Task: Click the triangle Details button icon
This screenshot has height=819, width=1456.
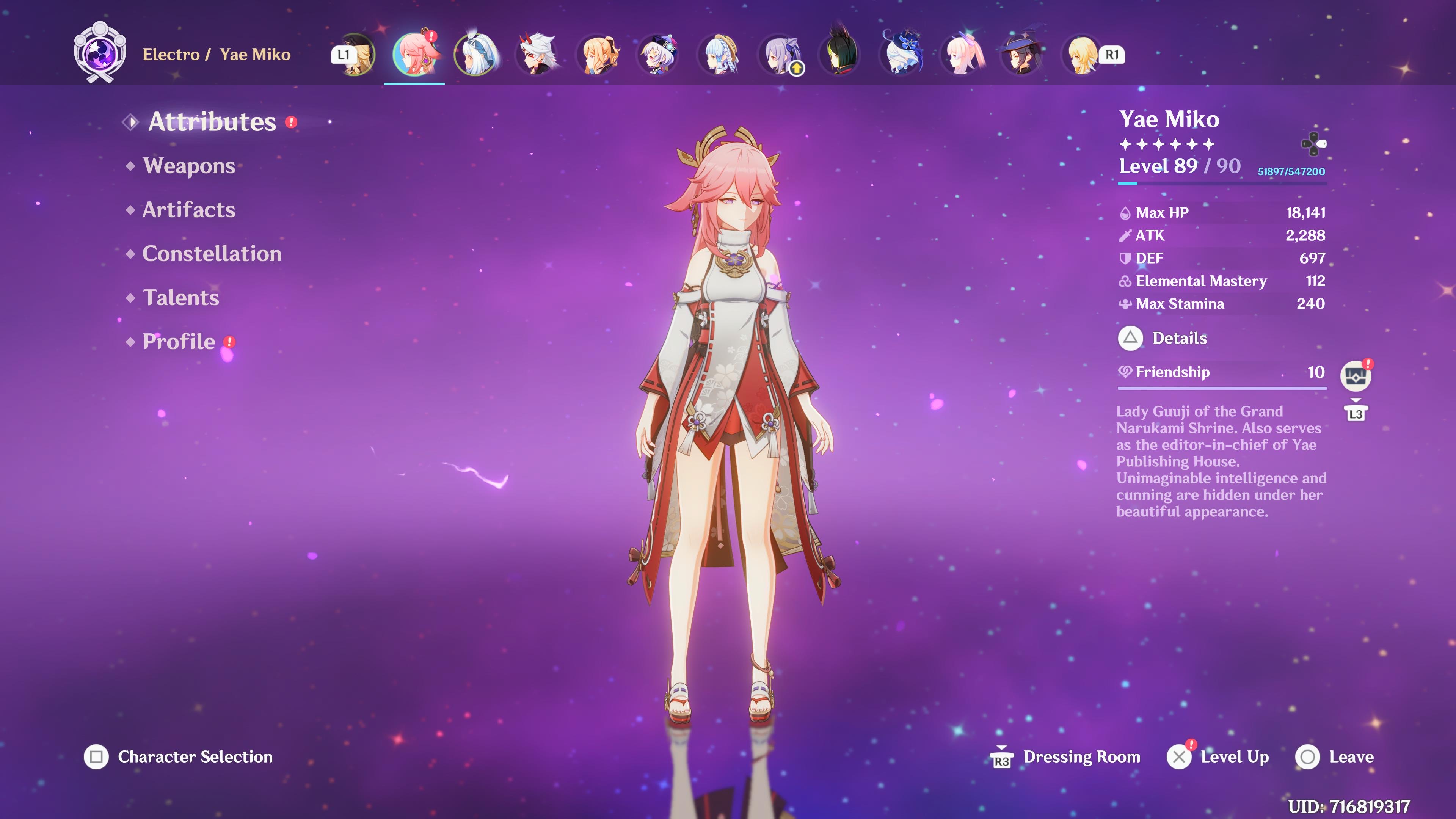Action: [x=1130, y=338]
